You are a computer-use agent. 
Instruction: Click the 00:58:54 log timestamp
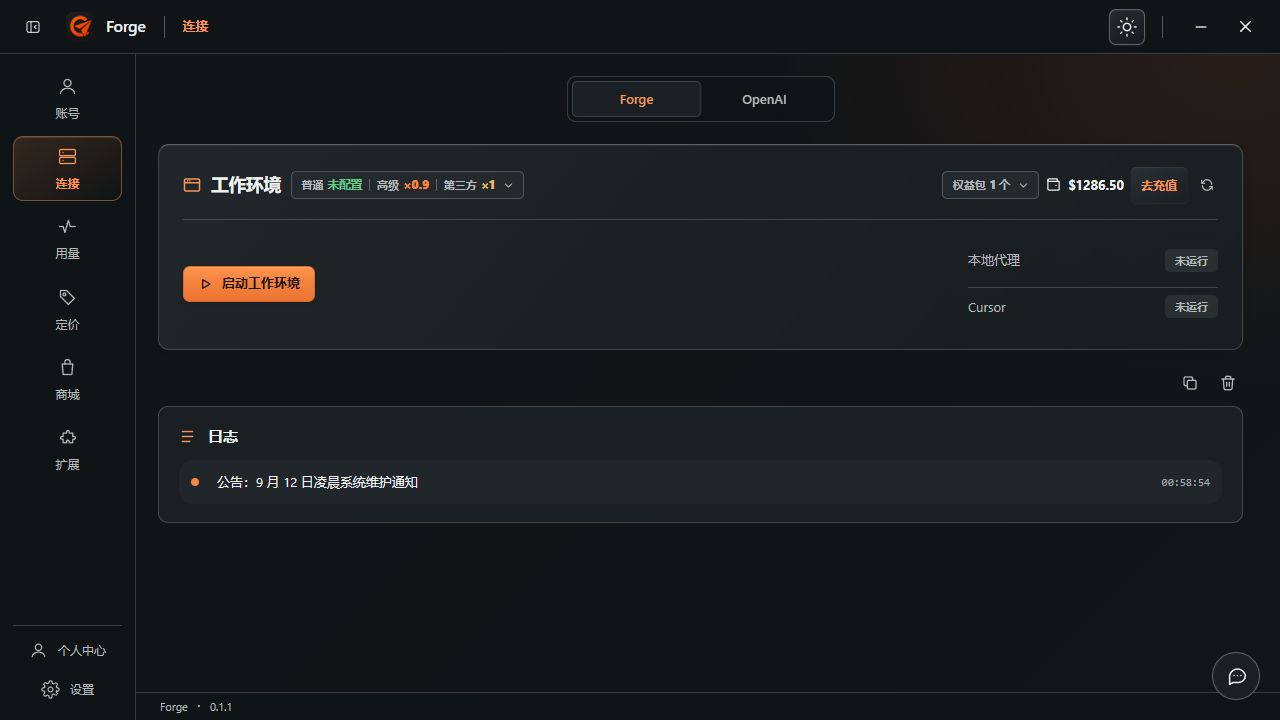click(1185, 483)
